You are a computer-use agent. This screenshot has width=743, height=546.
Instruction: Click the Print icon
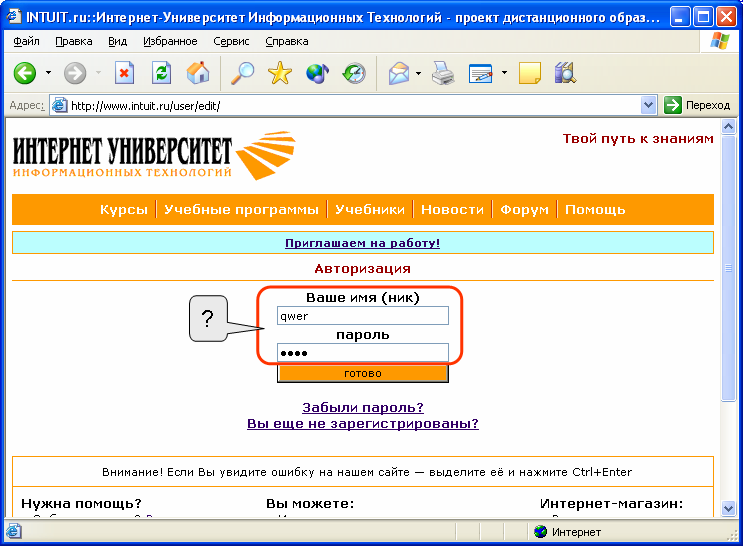(443, 73)
